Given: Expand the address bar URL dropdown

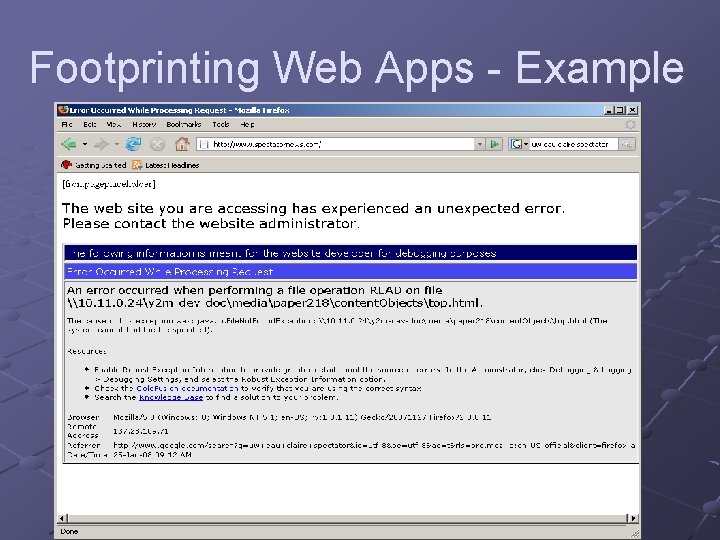Looking at the screenshot, I should coord(480,144).
